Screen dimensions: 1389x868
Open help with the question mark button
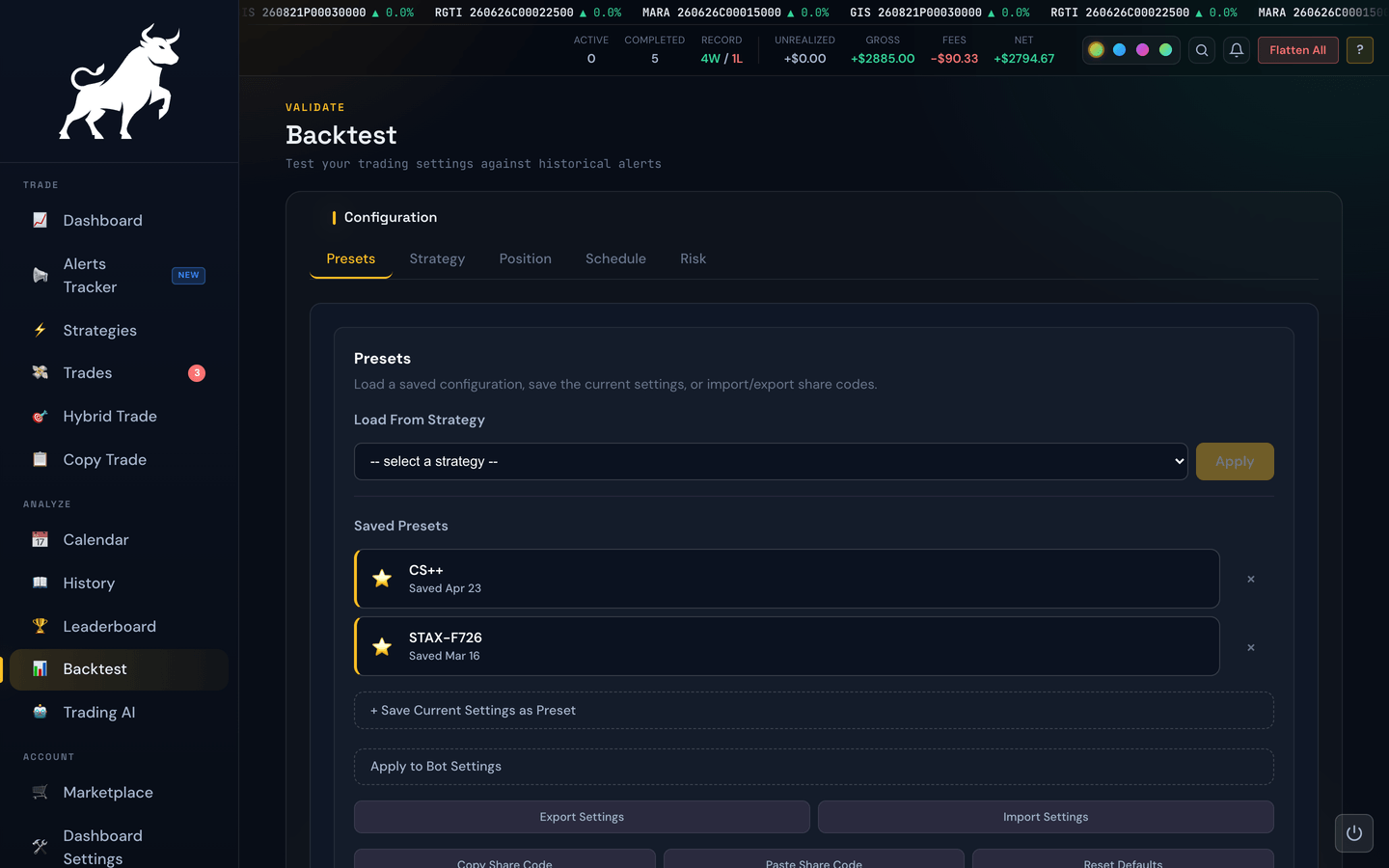coord(1360,50)
